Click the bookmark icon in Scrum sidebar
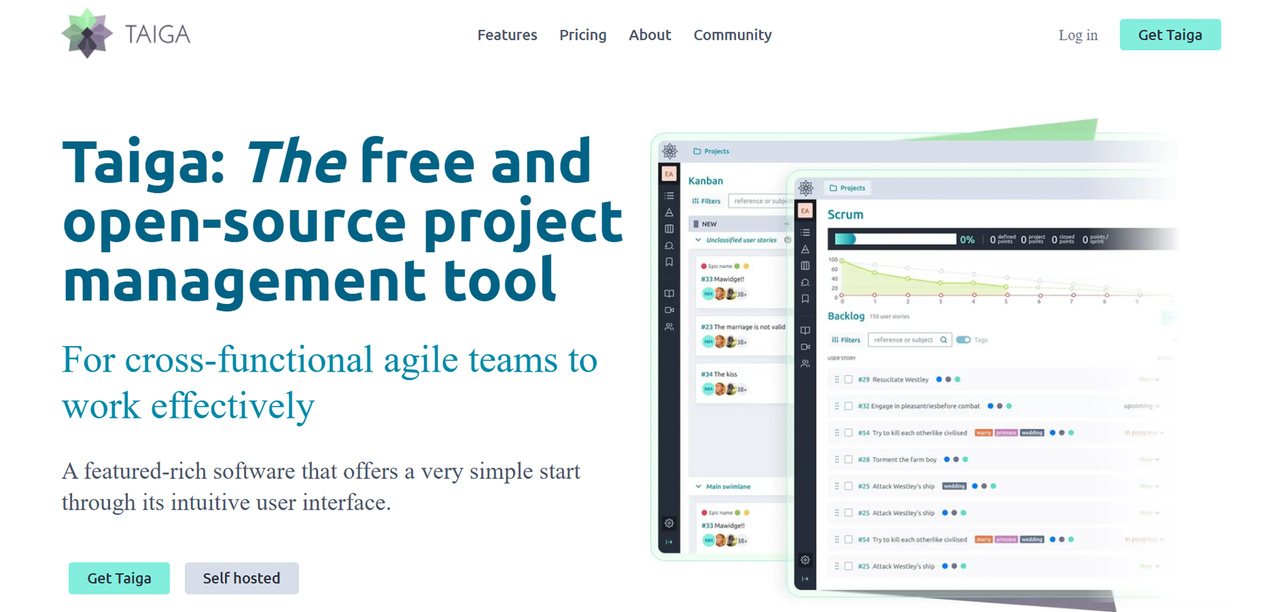The height and width of the screenshot is (612, 1280). coord(805,299)
